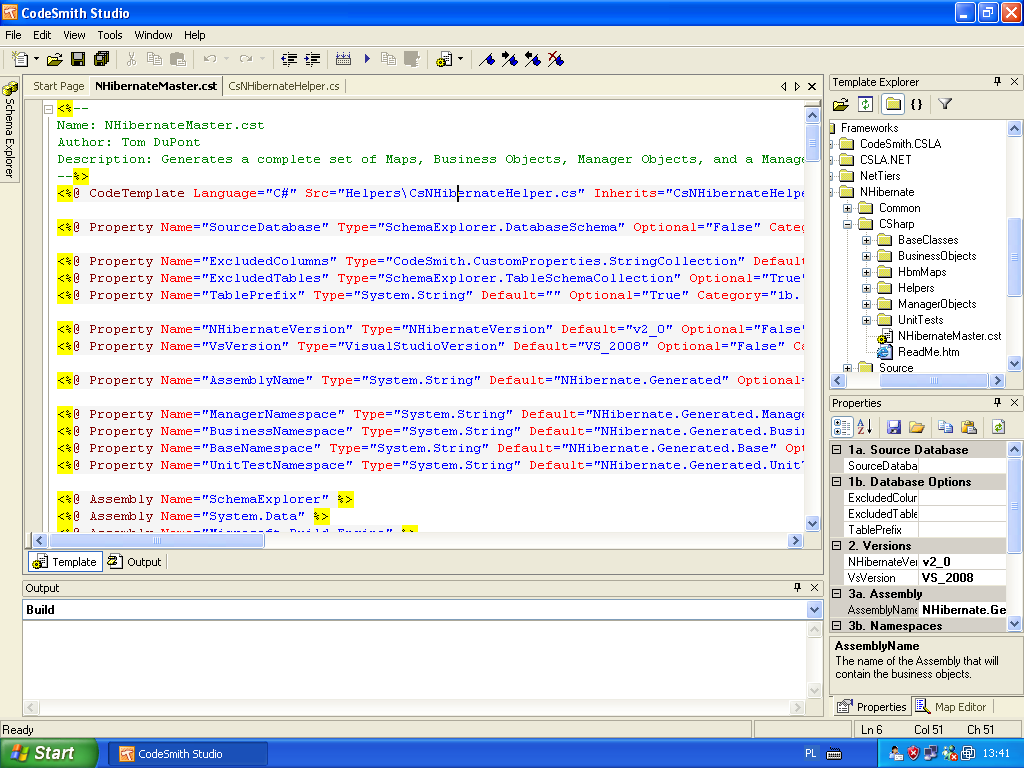The image size is (1024, 768).
Task: Run the template with the blue arrow
Action: point(367,59)
